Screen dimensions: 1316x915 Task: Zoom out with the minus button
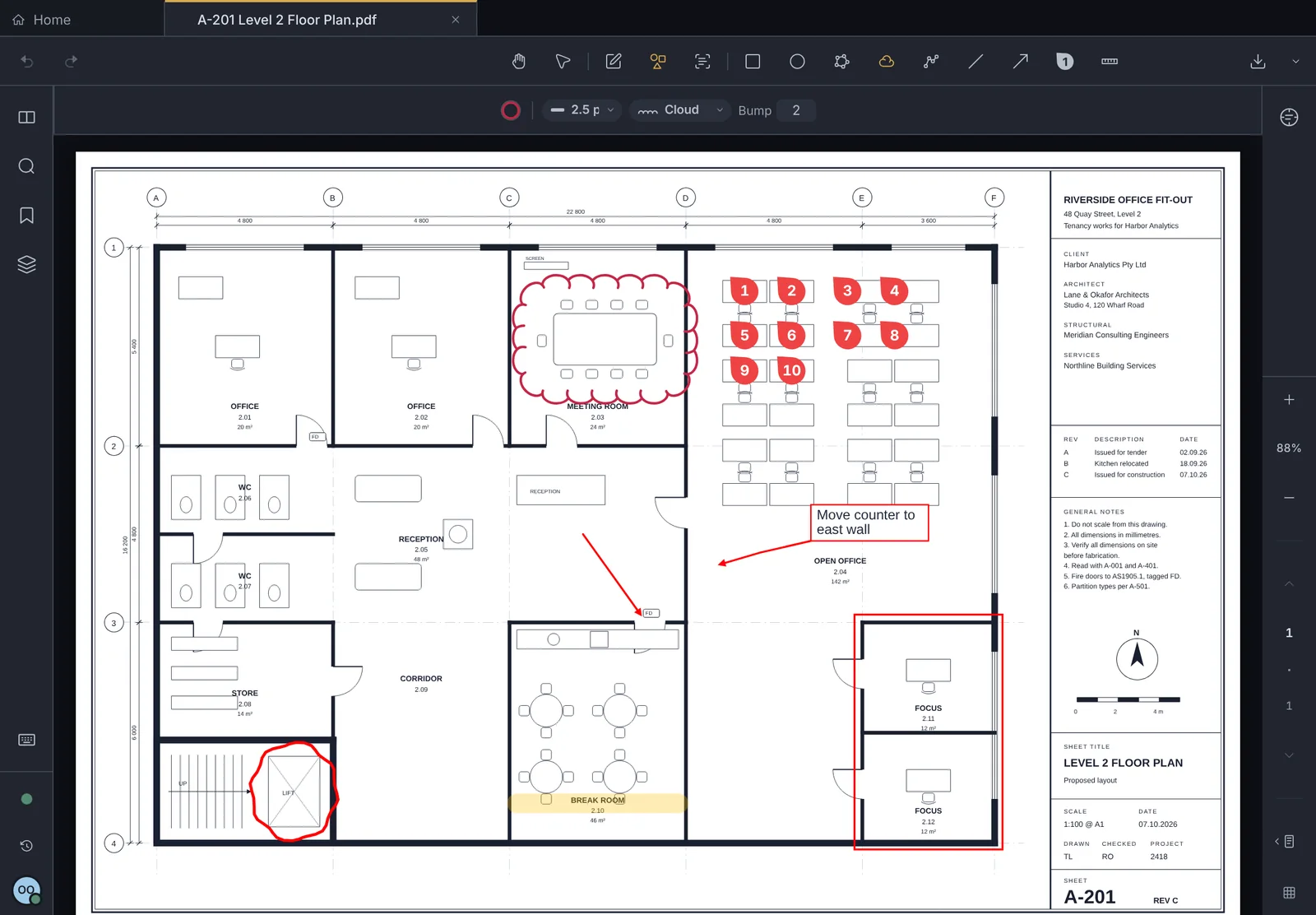coord(1289,498)
